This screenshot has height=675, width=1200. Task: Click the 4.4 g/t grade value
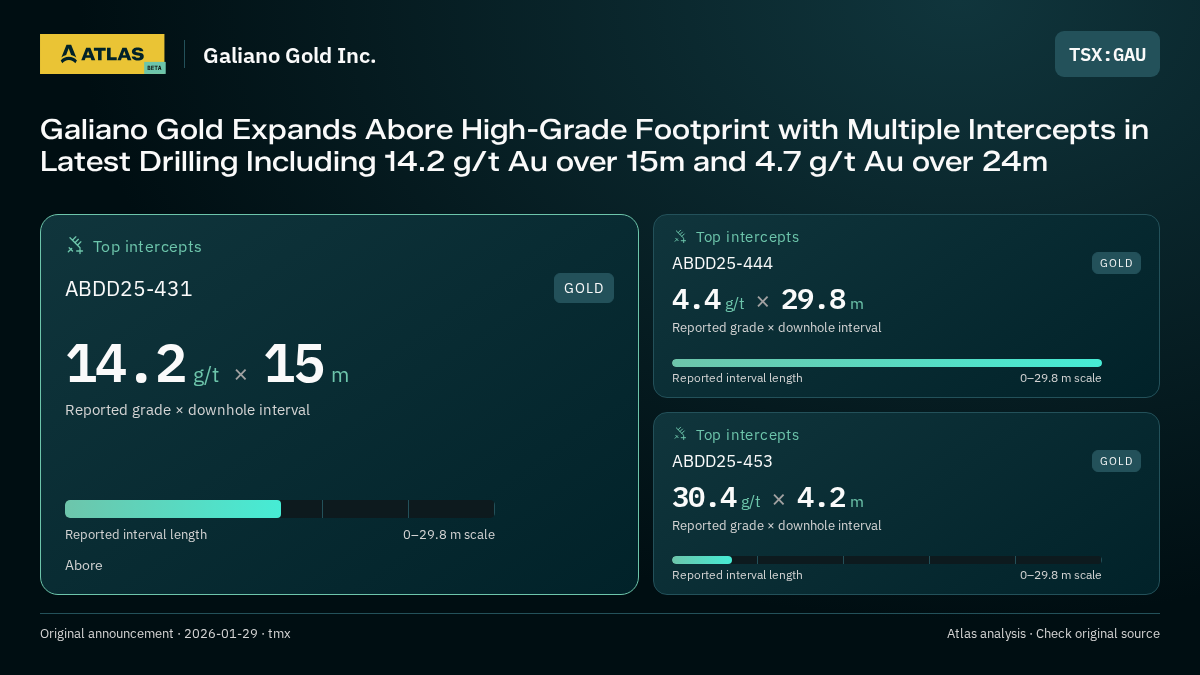click(708, 299)
